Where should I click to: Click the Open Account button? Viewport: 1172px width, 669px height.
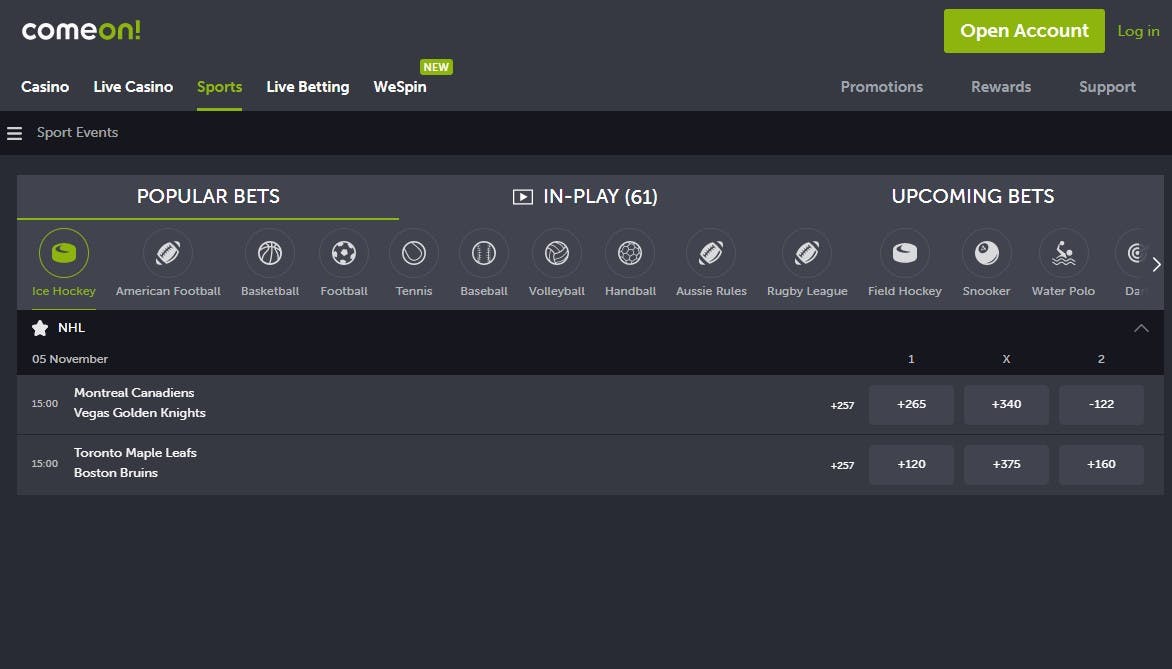1024,31
